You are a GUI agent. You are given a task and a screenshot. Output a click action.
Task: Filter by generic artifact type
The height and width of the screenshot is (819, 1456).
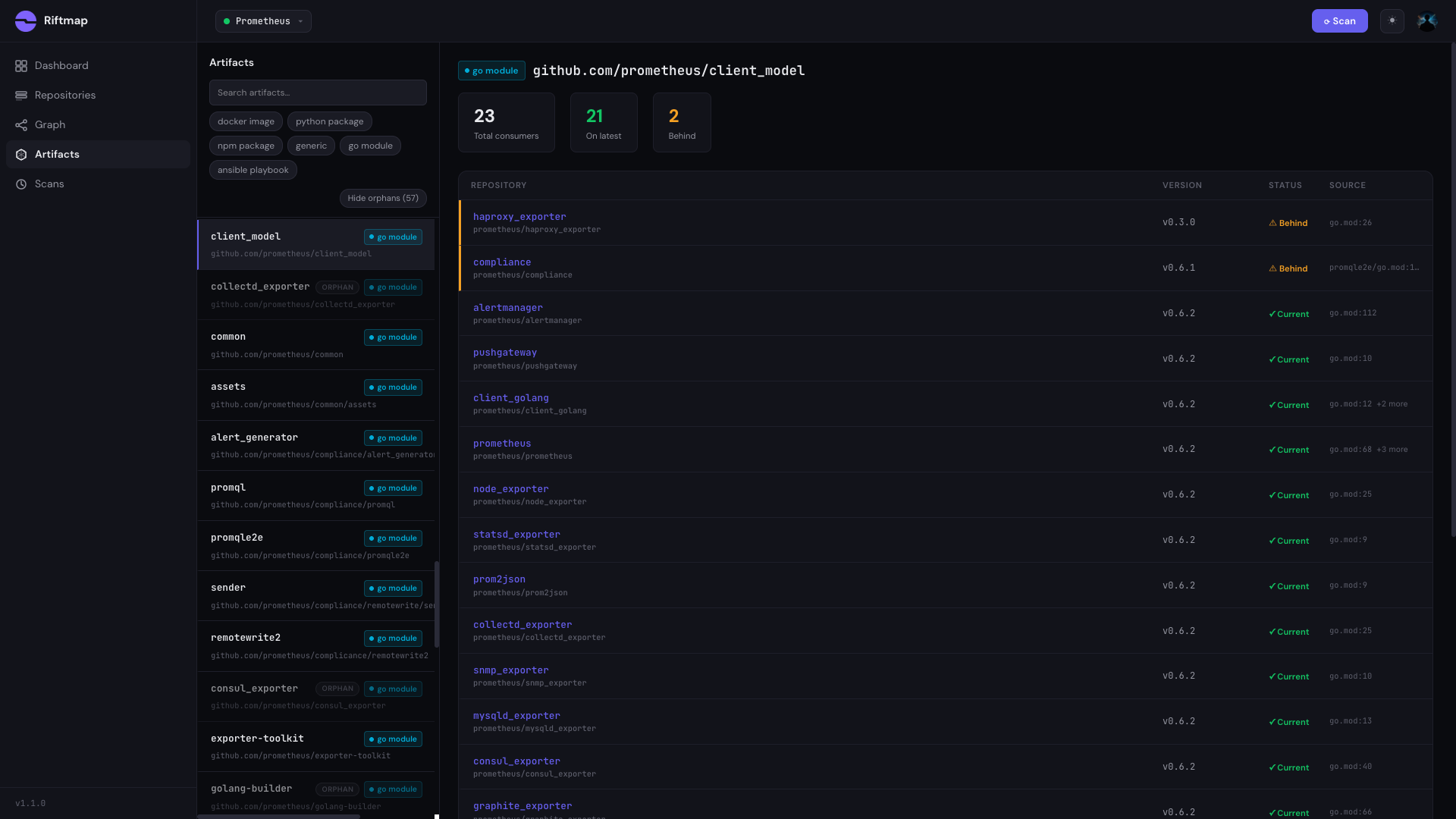point(311,146)
